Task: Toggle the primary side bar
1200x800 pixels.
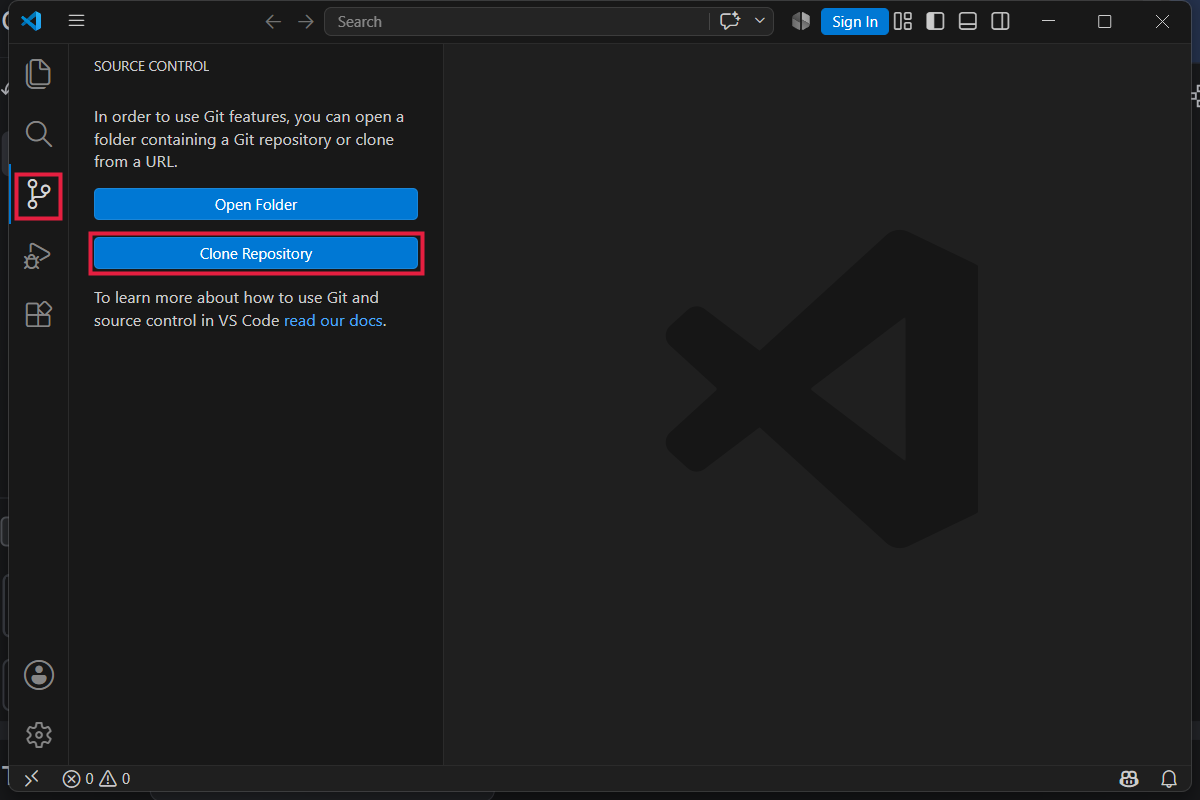Action: point(935,21)
